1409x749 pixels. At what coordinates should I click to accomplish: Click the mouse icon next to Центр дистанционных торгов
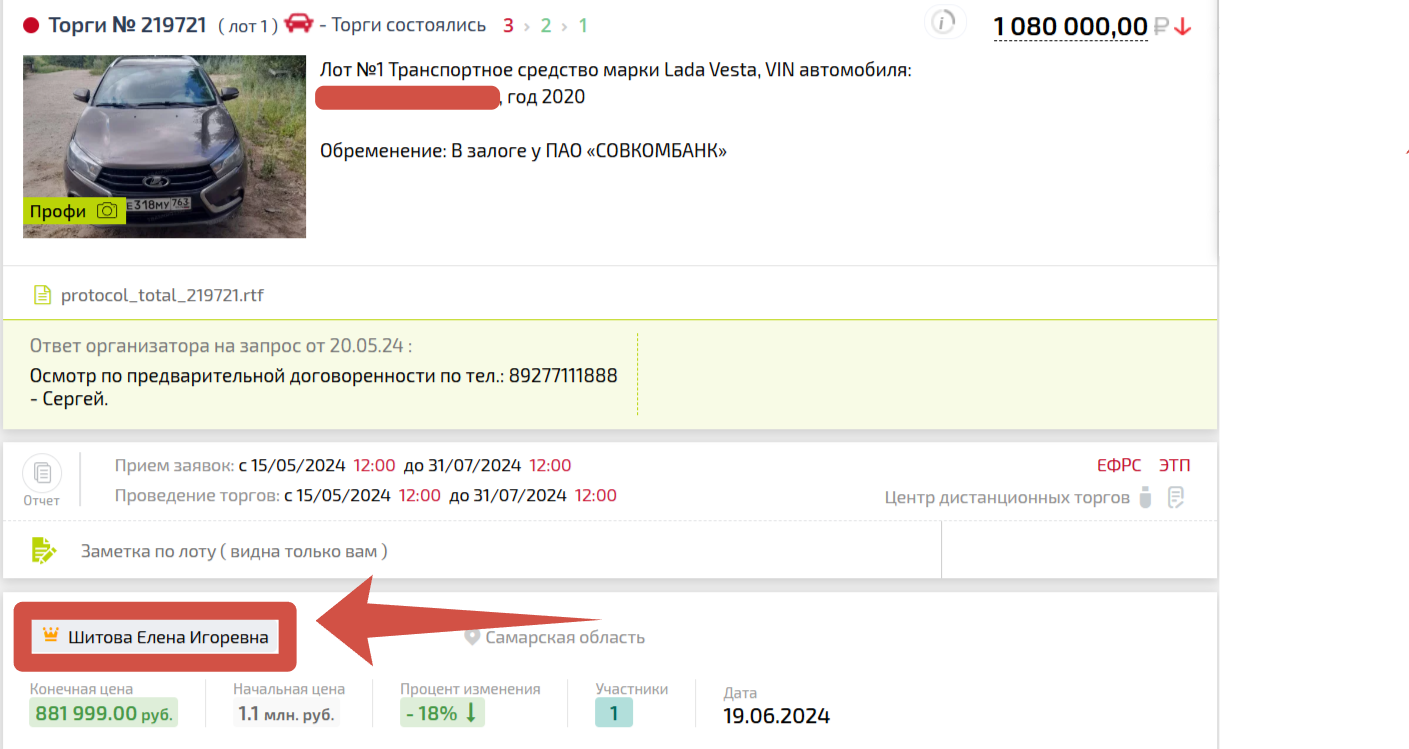click(1146, 497)
